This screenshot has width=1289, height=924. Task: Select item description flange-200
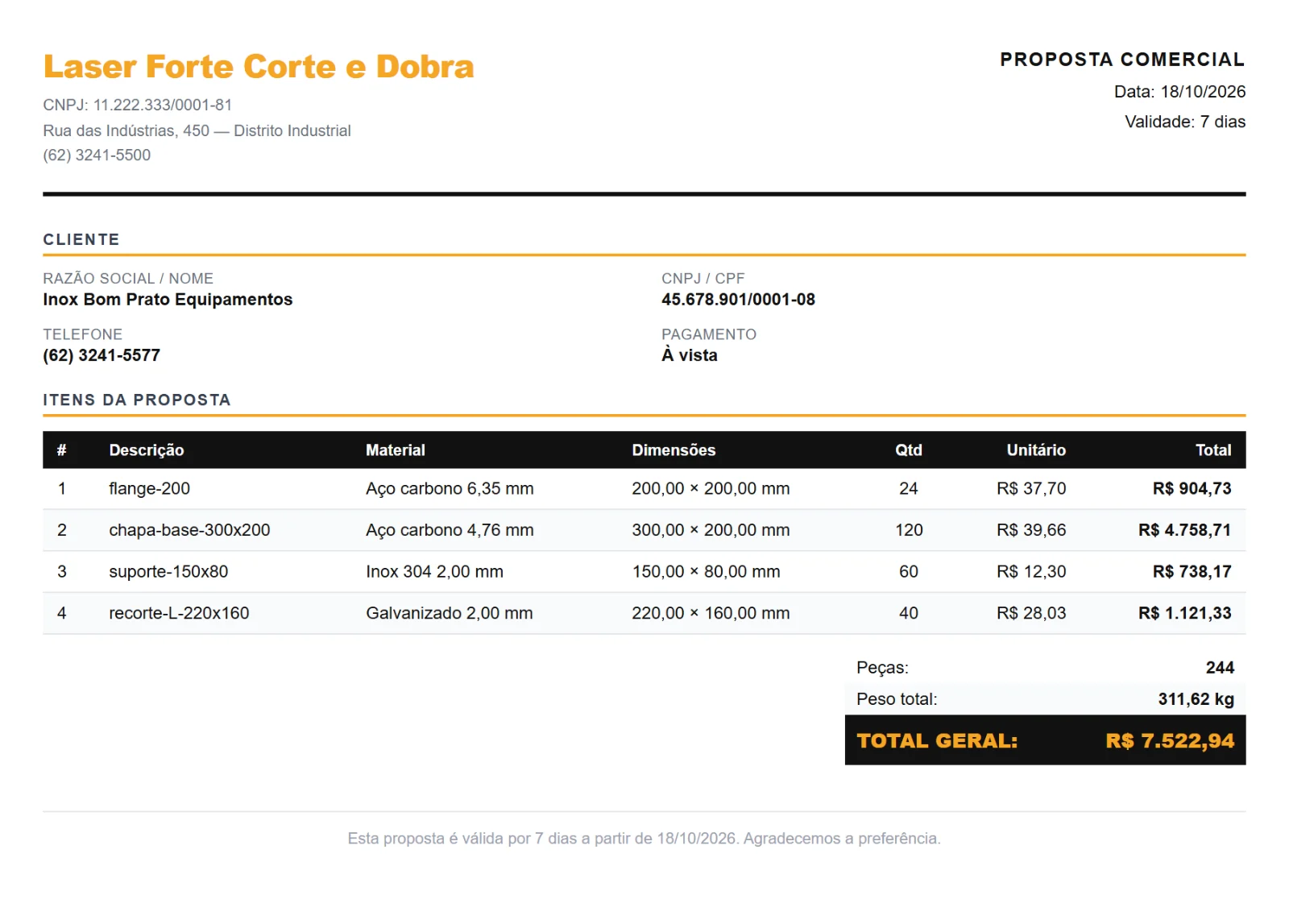(150, 488)
